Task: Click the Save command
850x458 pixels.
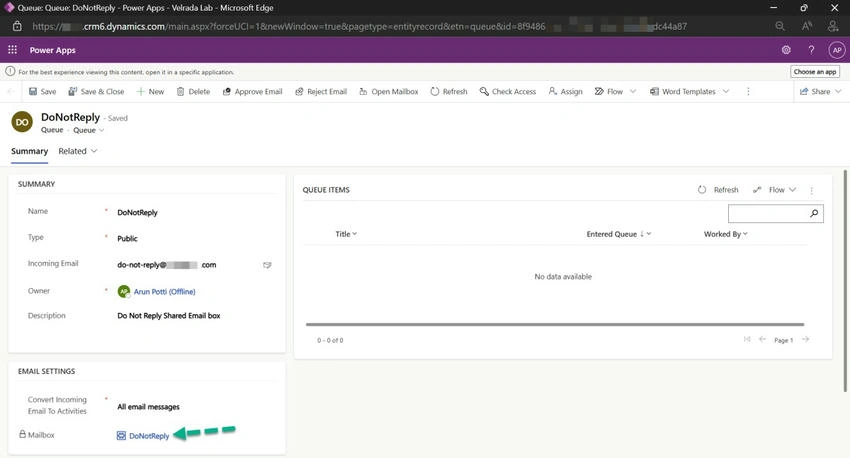Action: tap(42, 92)
